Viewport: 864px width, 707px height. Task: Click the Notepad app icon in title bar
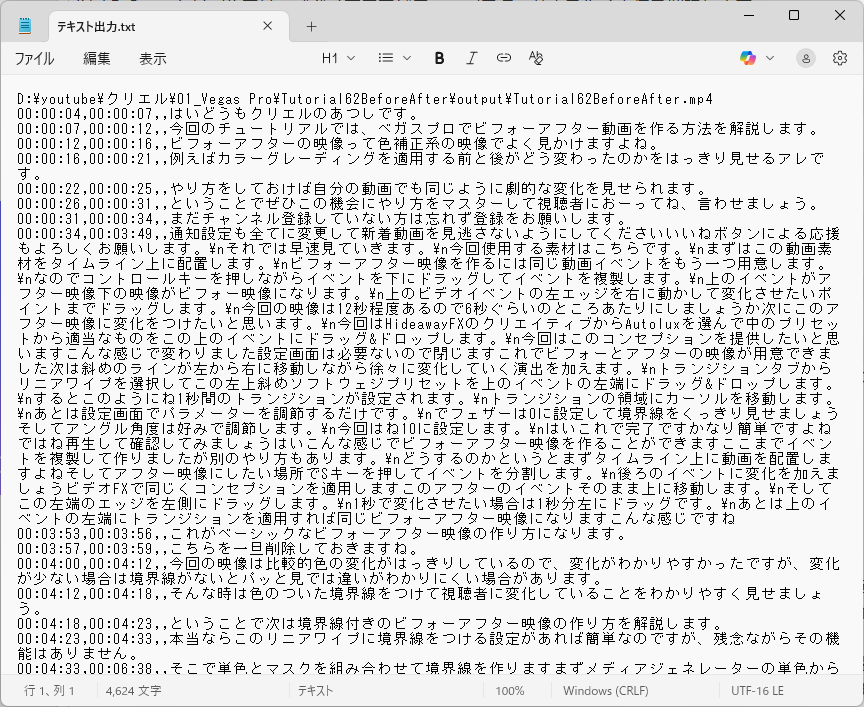click(24, 26)
